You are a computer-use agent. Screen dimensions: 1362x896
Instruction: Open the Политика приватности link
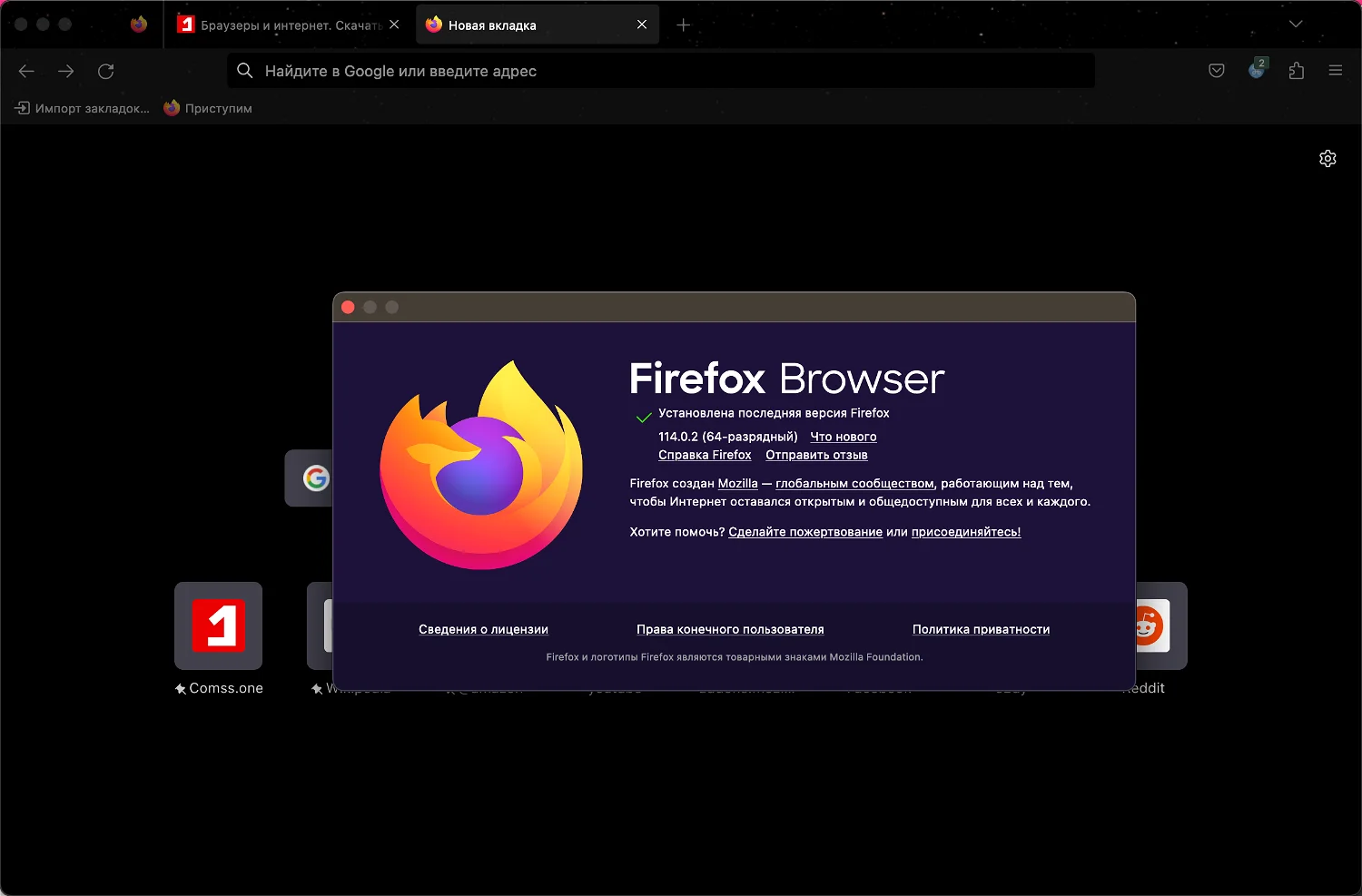[x=981, y=629]
